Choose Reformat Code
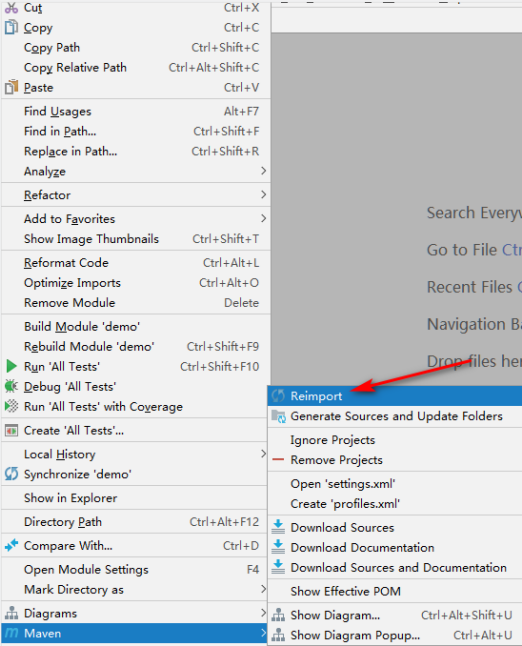The width and height of the screenshot is (522, 646). pyautogui.click(x=136, y=262)
